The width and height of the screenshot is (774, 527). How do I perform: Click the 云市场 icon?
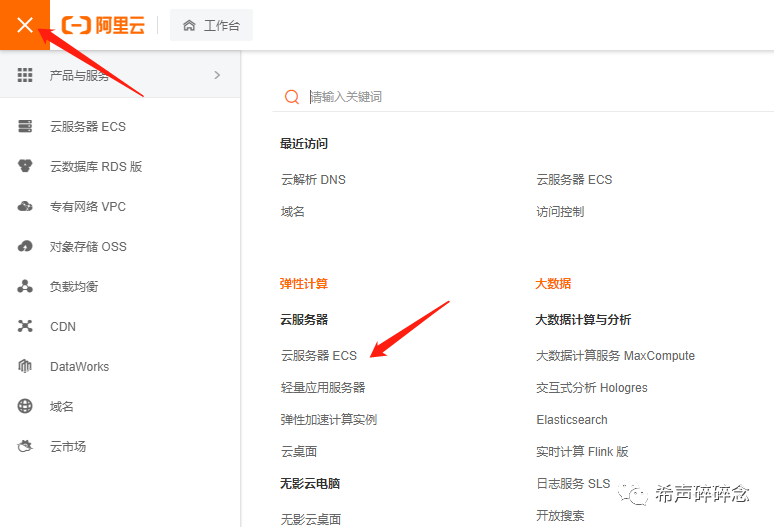click(25, 446)
